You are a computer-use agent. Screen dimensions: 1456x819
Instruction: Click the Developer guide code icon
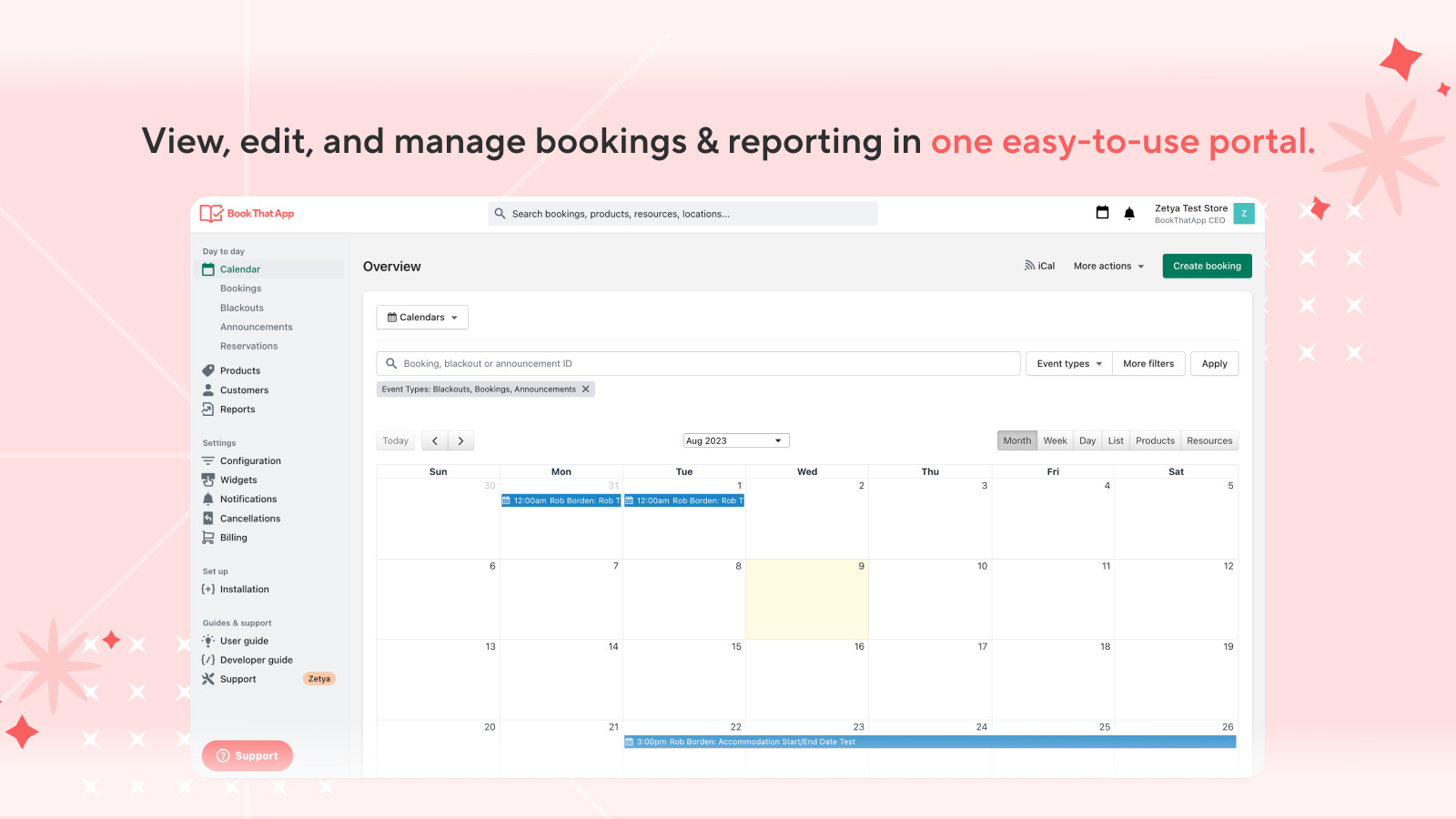[208, 660]
